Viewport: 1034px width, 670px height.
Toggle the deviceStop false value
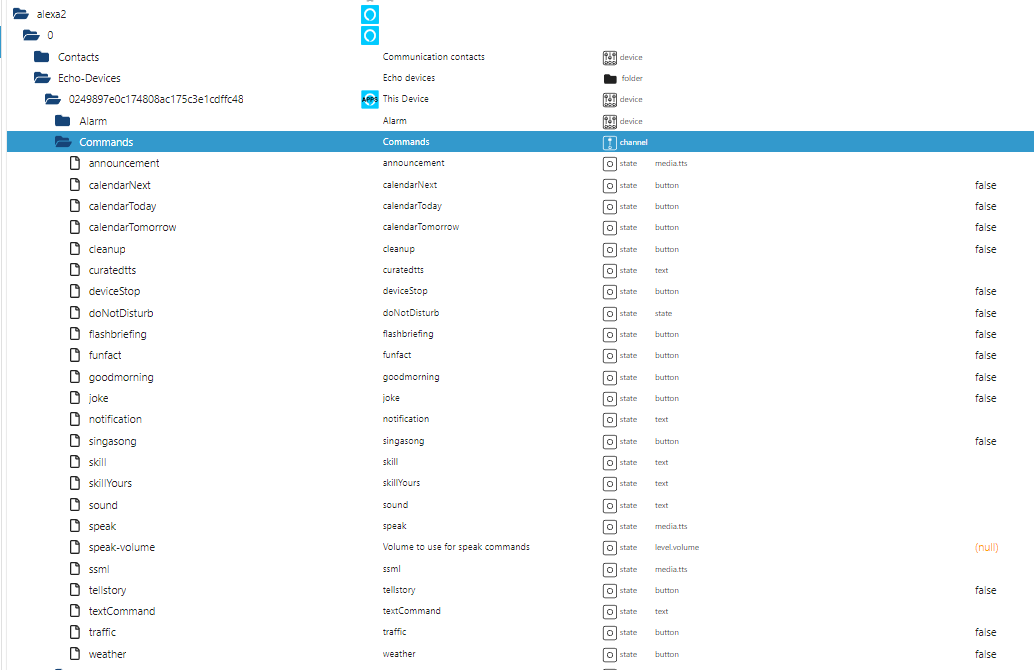(x=985, y=291)
